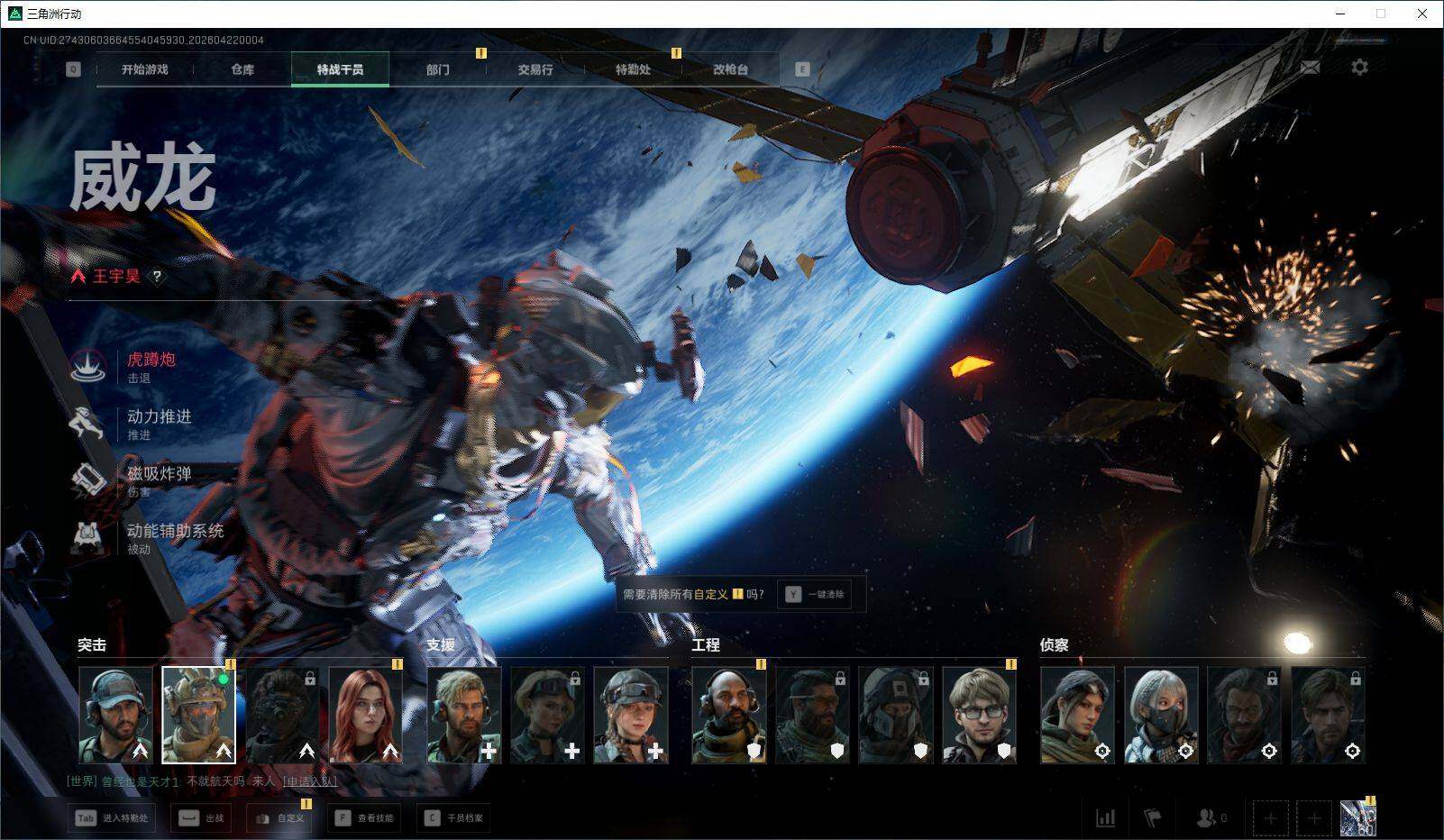
Task: Open the settings gear icon
Action: click(1359, 68)
